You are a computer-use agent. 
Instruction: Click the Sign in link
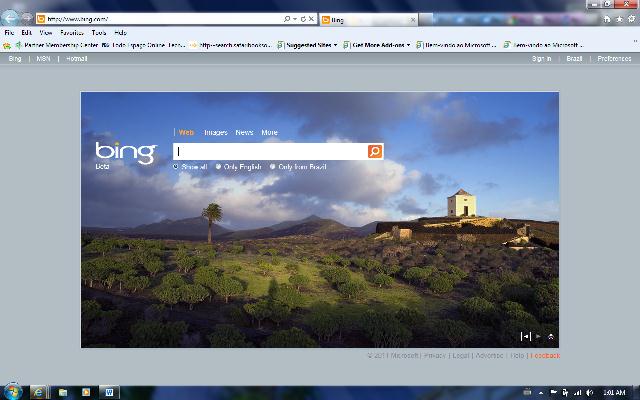point(541,59)
